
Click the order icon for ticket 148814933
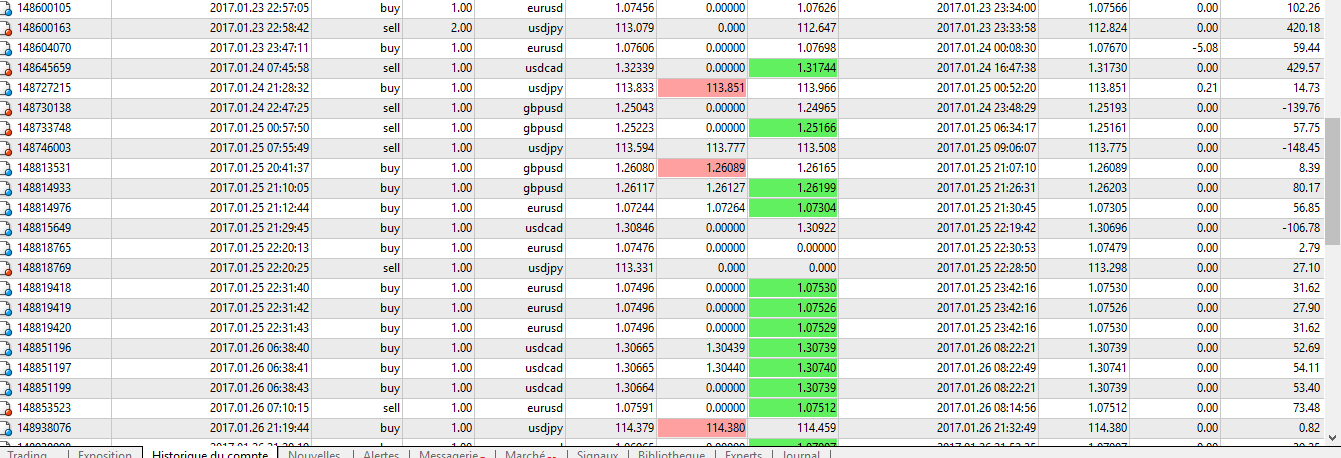[x=7, y=188]
